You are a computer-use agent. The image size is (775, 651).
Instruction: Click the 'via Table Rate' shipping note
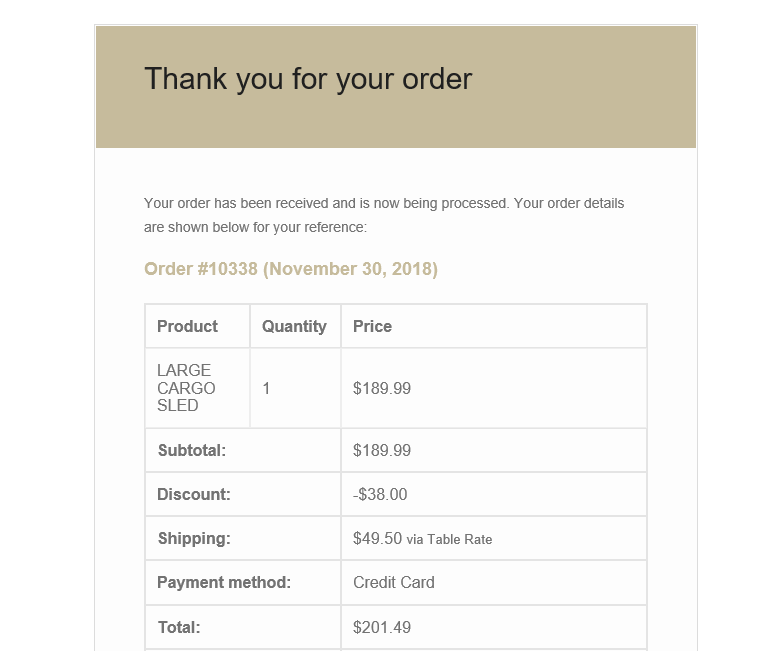pos(449,539)
